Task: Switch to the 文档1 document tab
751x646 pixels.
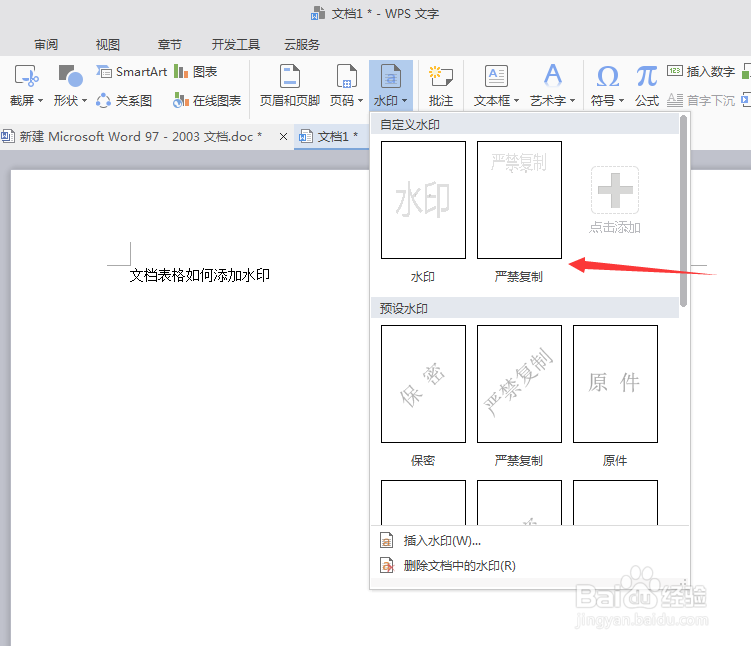Action: point(329,136)
